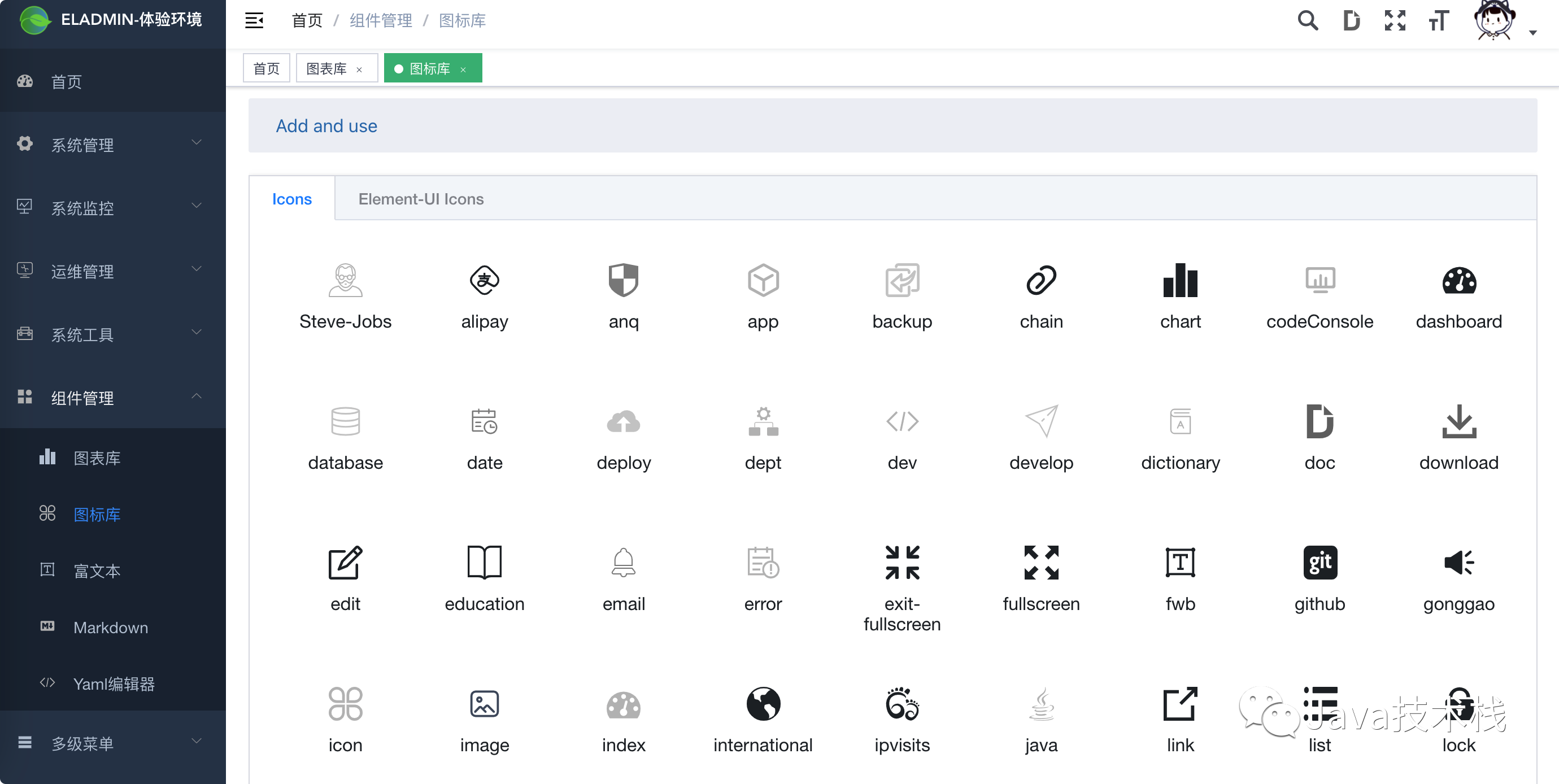Select the gonggao megaphone icon

(x=1458, y=563)
